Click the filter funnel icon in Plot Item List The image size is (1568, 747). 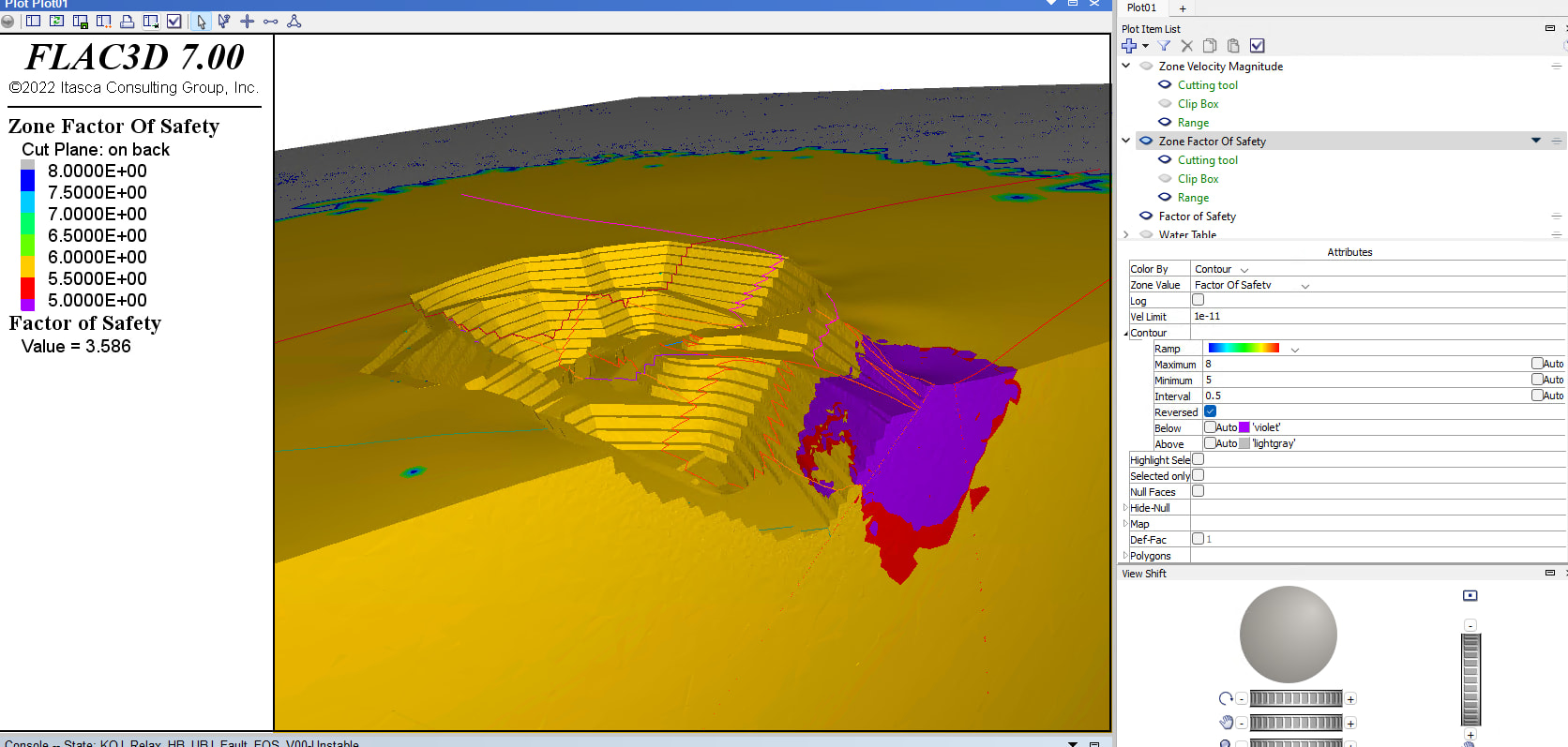coord(1164,46)
